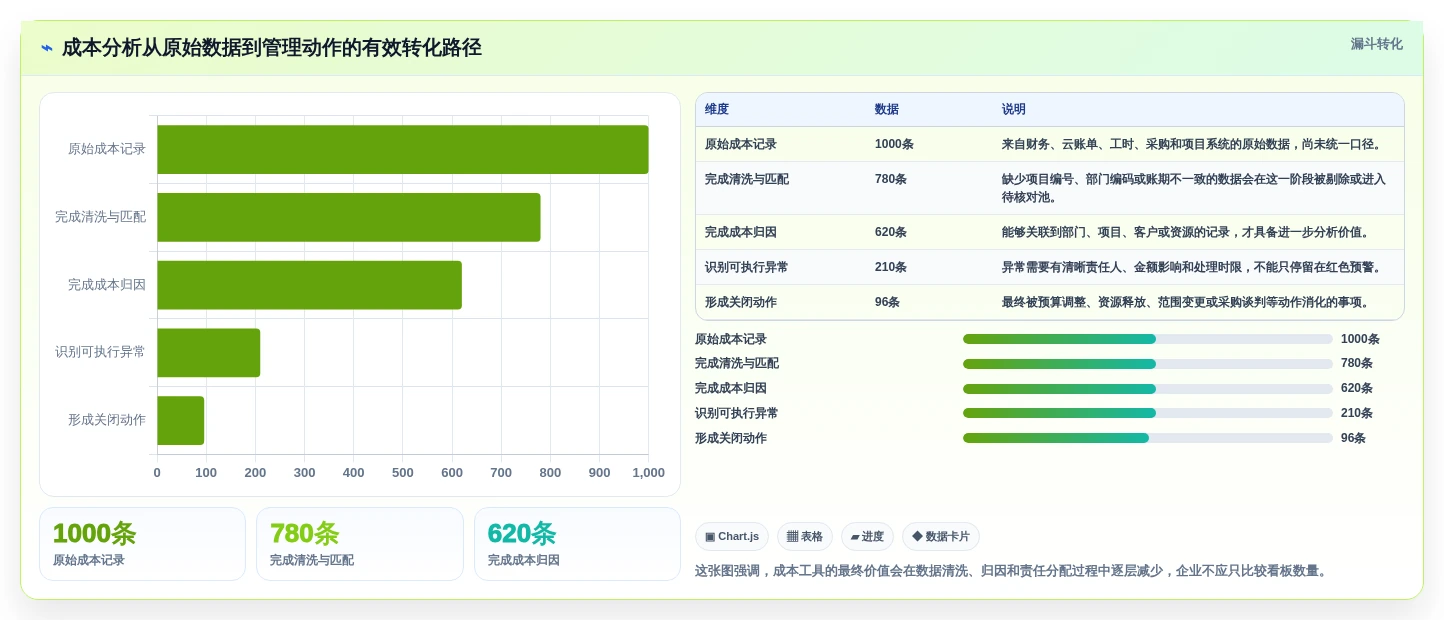Click the 完成清洗与匹配 chart axis label
The width and height of the screenshot is (1444, 620).
[x=100, y=217]
